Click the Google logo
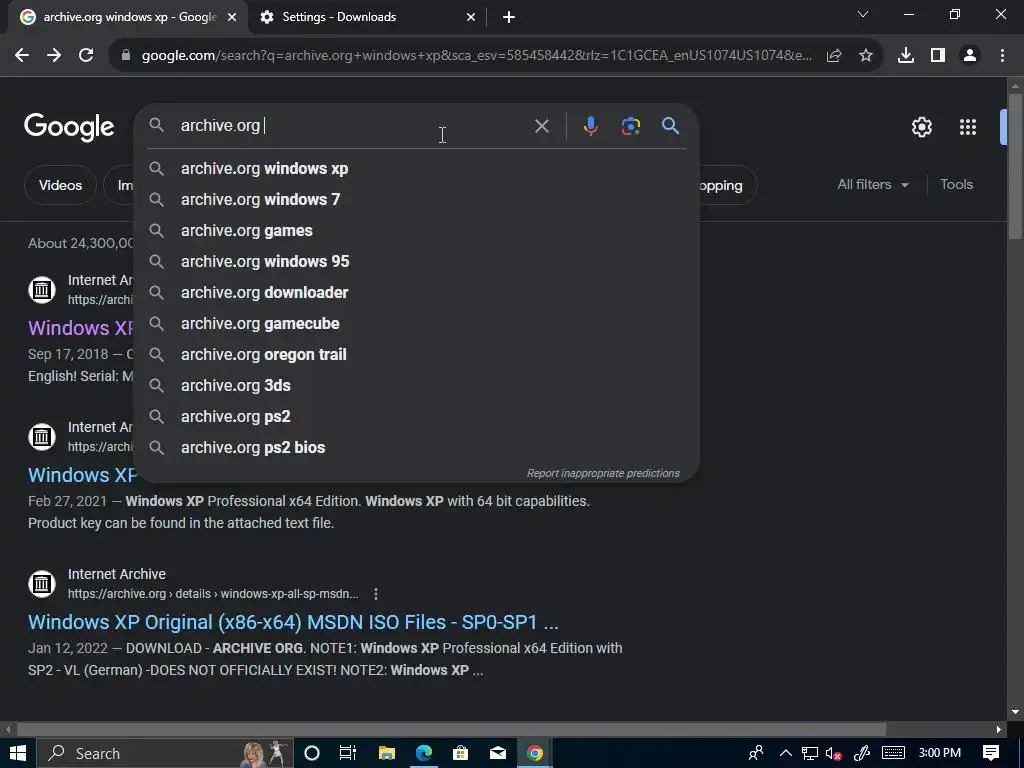The width and height of the screenshot is (1024, 768). pos(69,127)
